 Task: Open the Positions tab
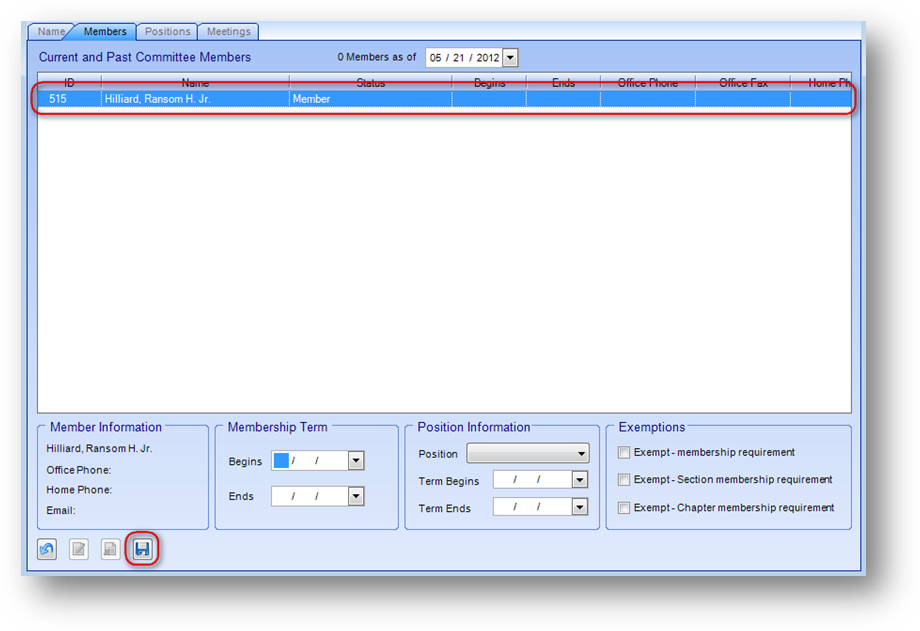[x=167, y=32]
